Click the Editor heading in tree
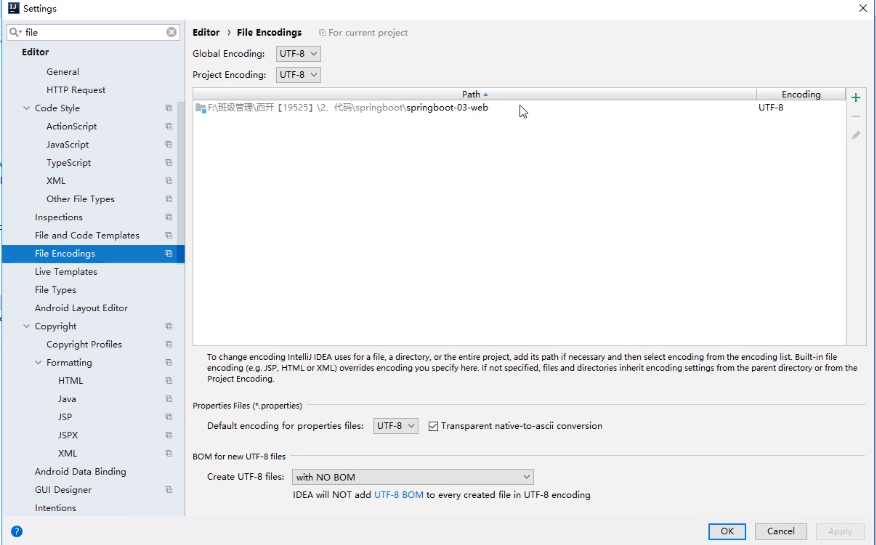876x545 pixels. tap(35, 52)
